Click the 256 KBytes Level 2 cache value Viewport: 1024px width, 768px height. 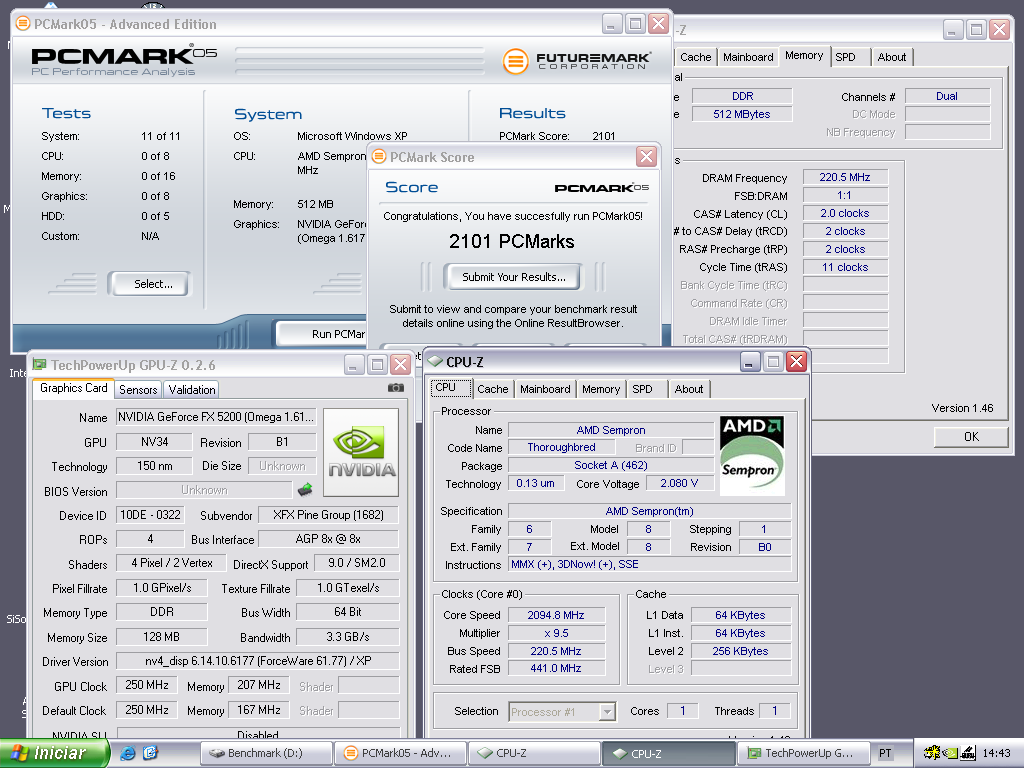pyautogui.click(x=741, y=651)
